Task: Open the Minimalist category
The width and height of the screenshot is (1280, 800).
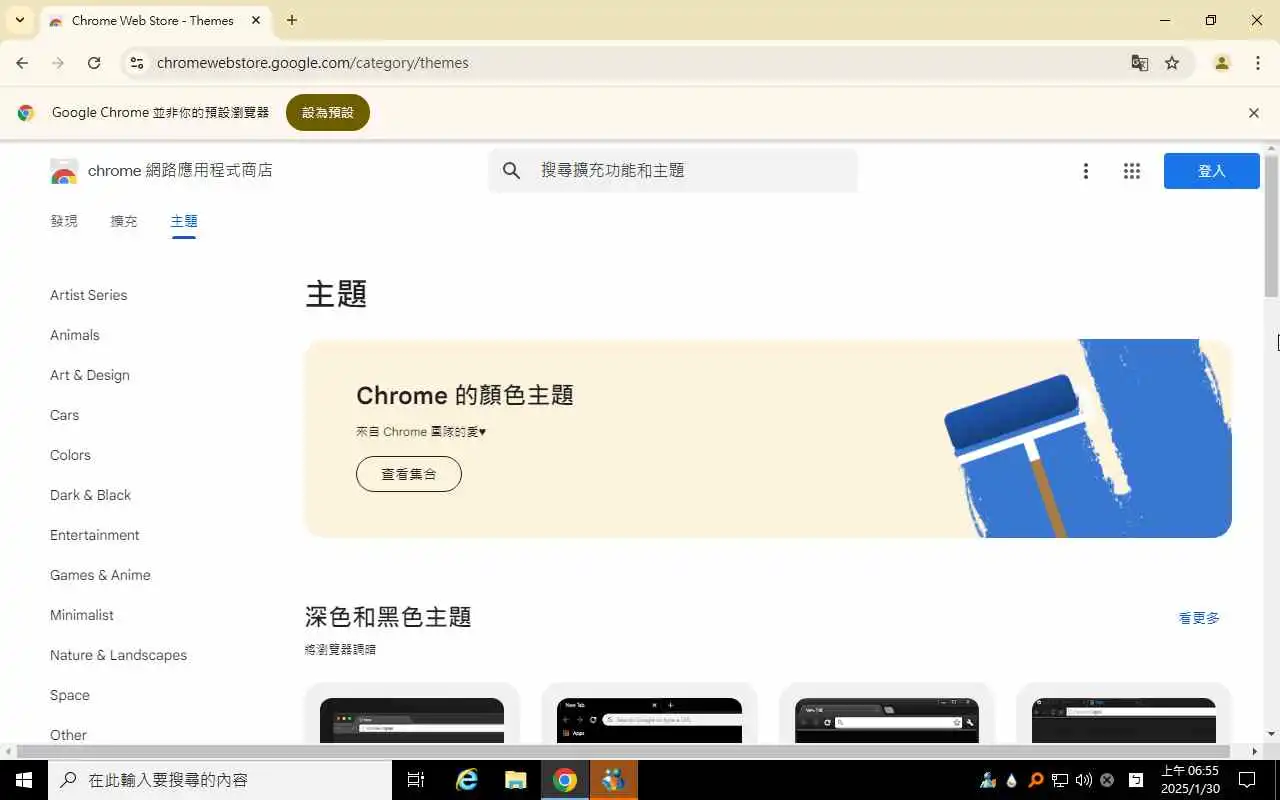Action: pos(82,615)
